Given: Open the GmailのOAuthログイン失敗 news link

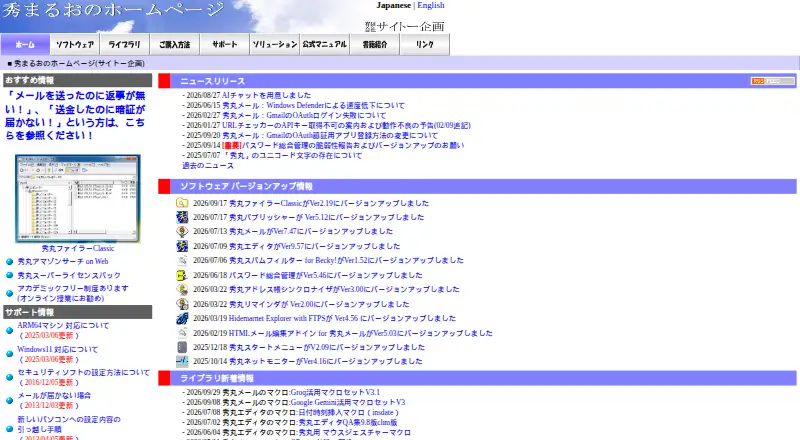Looking at the screenshot, I should (304, 115).
